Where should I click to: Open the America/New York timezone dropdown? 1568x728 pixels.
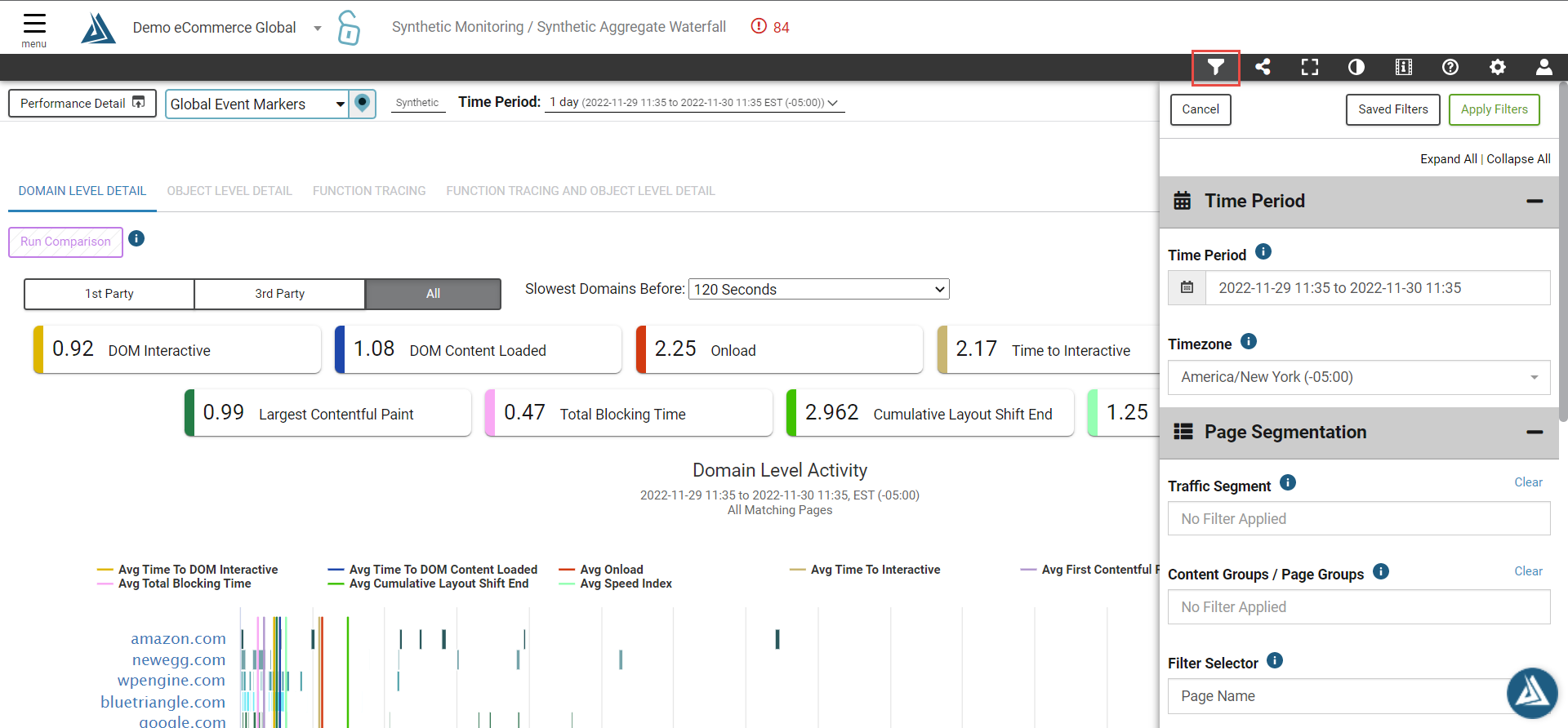(1359, 377)
